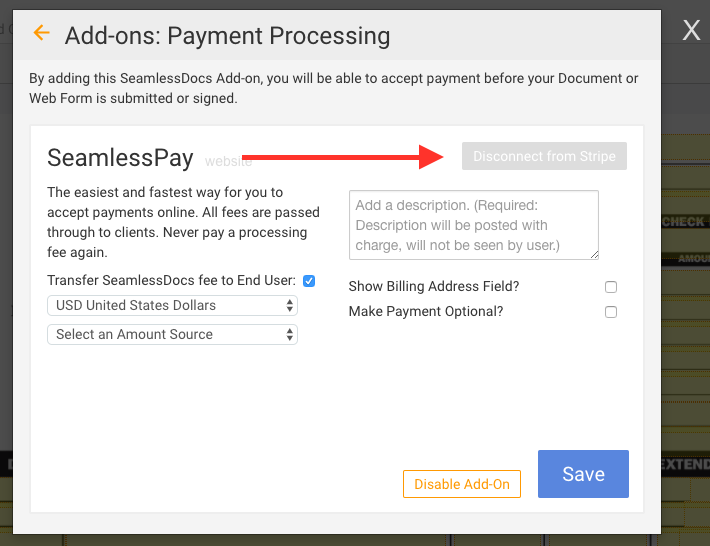Click the Transfer SeamlessDocs fee label text

[x=171, y=280]
